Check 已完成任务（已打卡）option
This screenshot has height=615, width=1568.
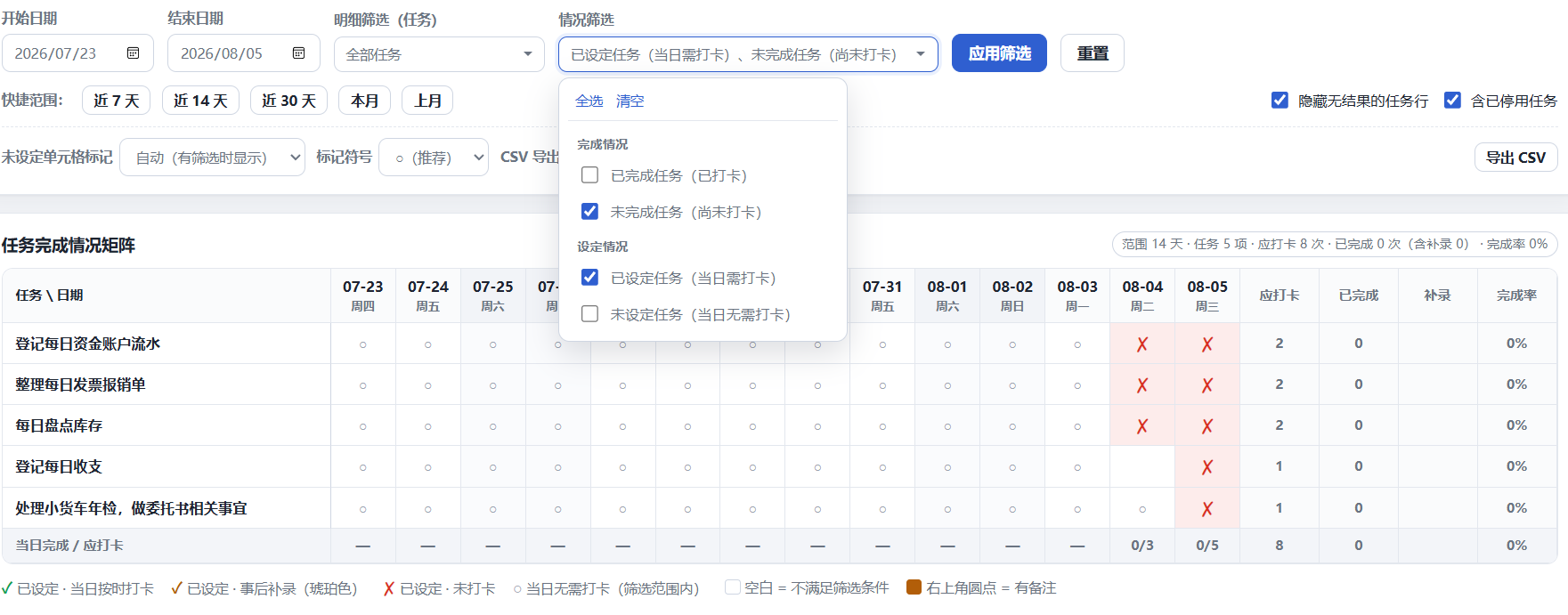click(x=589, y=175)
